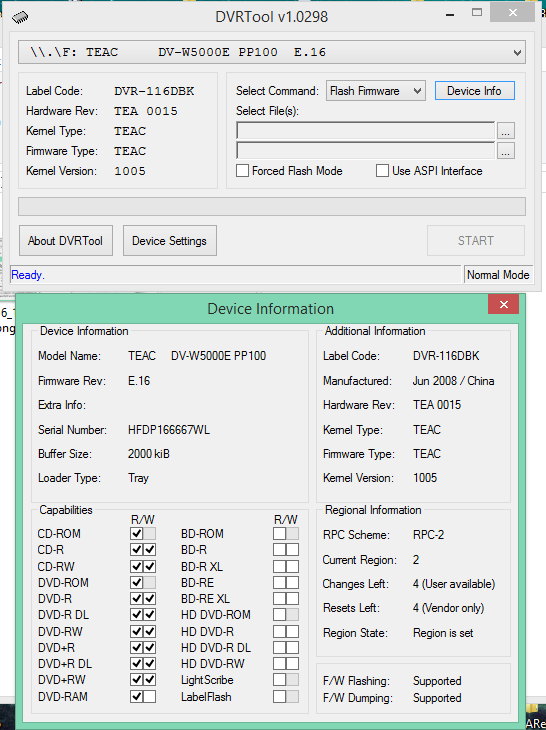Toggle LabelFlash checkbox
Image resolution: width=546 pixels, height=730 pixels.
(279, 697)
